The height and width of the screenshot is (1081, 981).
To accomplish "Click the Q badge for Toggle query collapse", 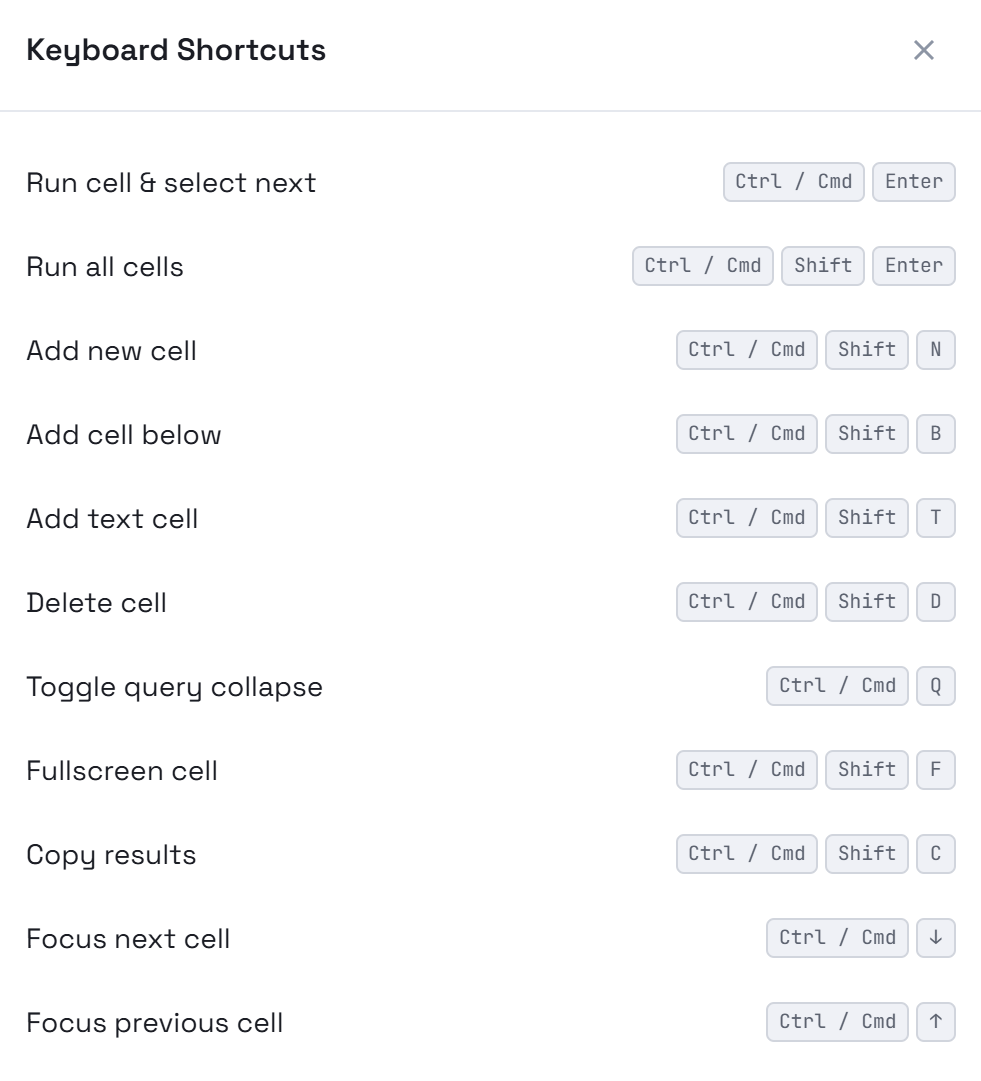I will (x=936, y=686).
